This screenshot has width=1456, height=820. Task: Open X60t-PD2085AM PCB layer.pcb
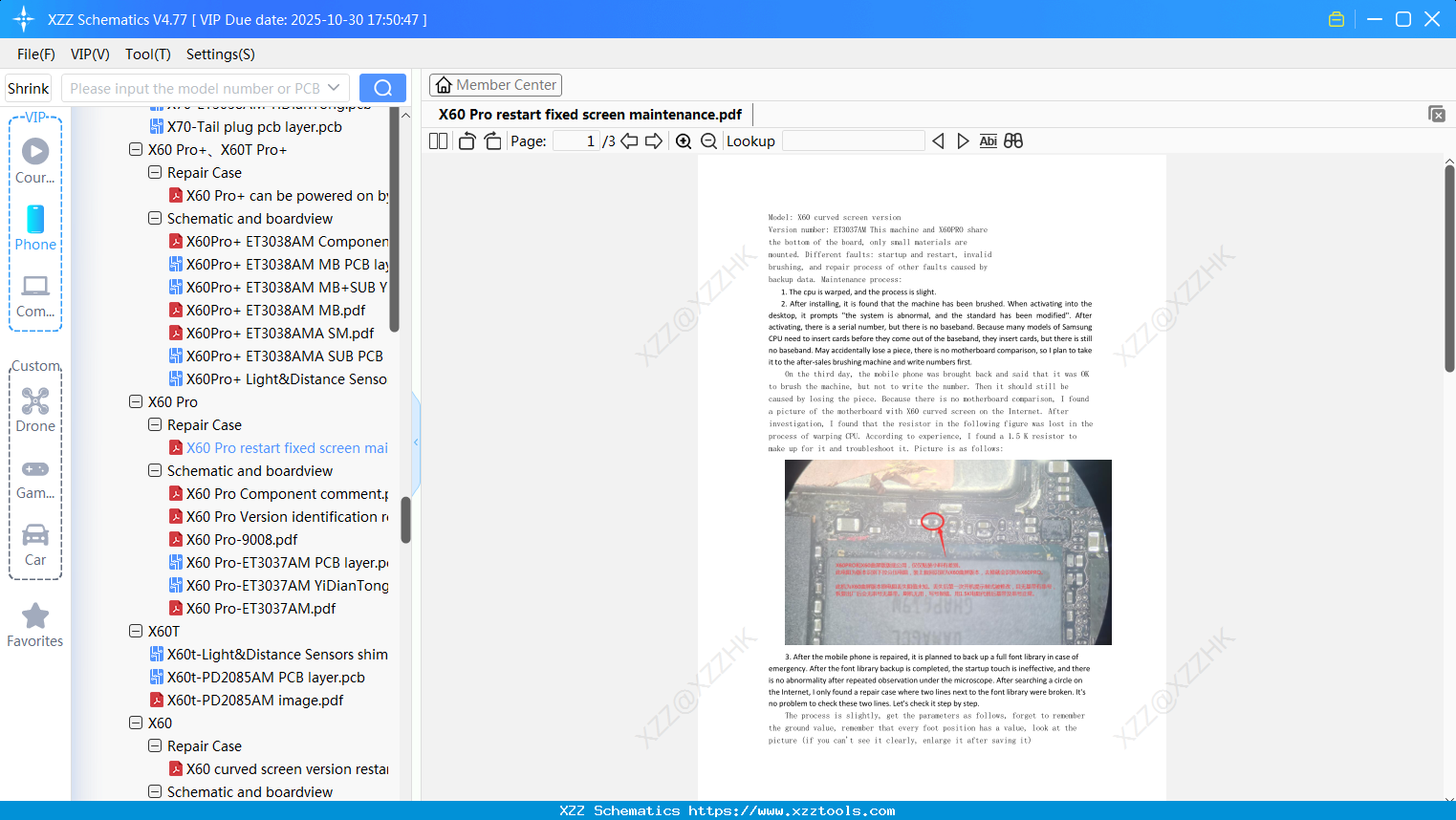point(257,678)
